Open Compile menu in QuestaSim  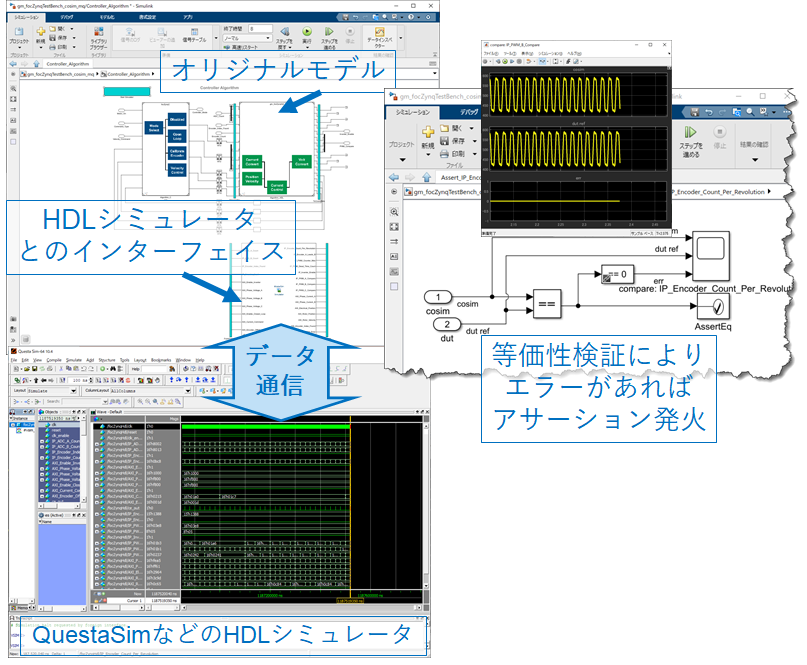[x=54, y=360]
